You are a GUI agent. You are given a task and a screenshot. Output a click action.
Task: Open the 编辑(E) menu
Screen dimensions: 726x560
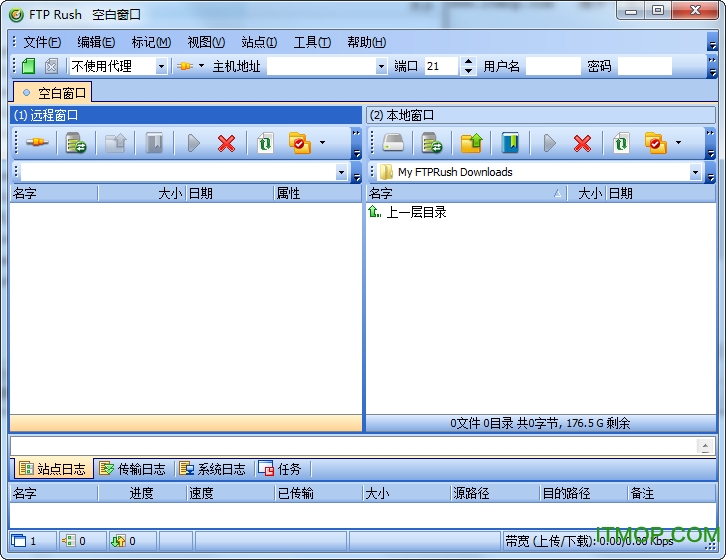96,42
